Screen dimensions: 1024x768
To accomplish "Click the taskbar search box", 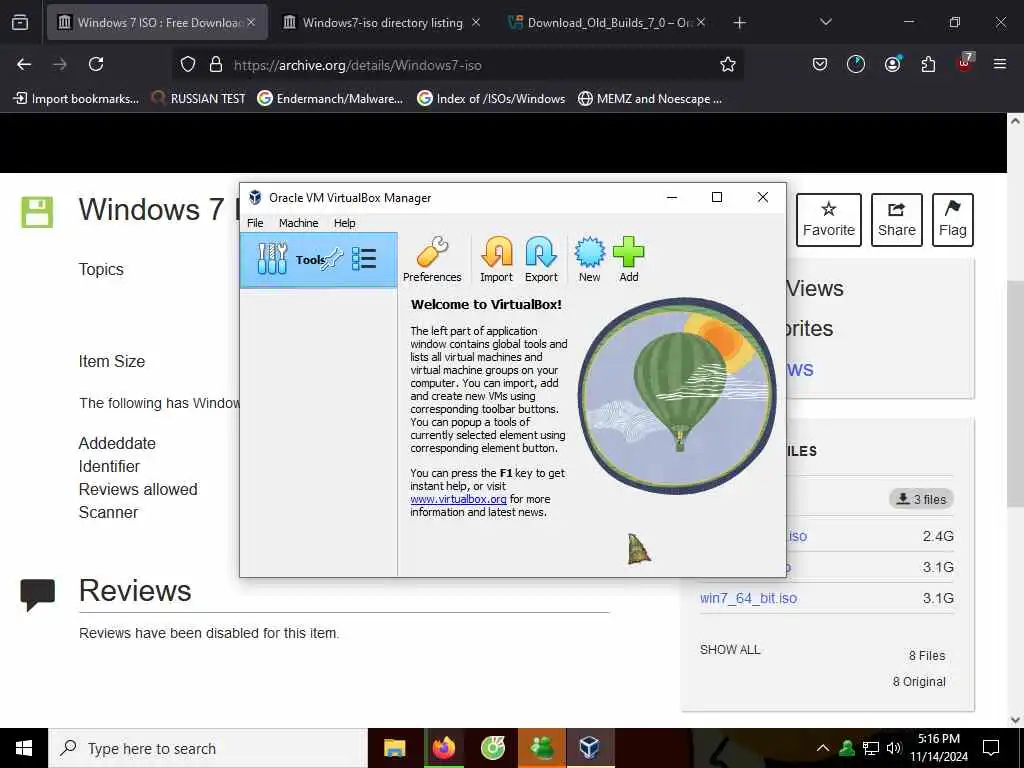I will point(208,748).
